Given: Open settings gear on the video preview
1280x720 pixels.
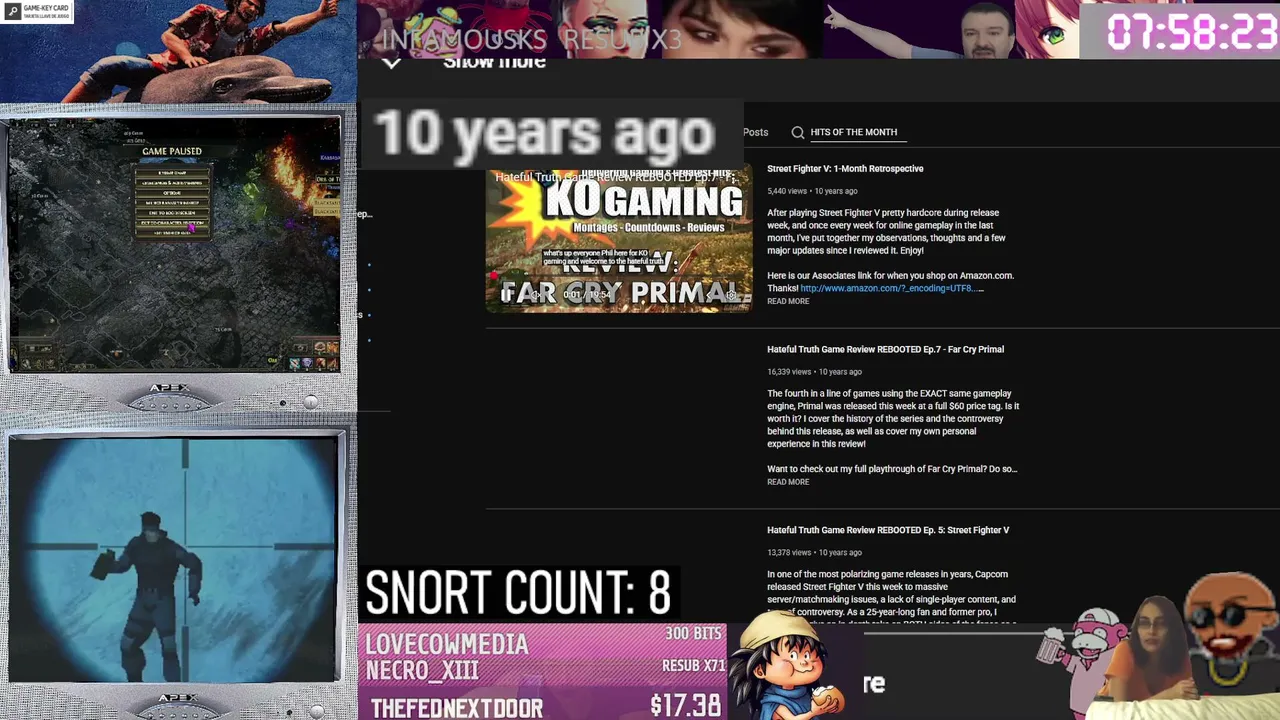Looking at the screenshot, I should click(x=732, y=295).
